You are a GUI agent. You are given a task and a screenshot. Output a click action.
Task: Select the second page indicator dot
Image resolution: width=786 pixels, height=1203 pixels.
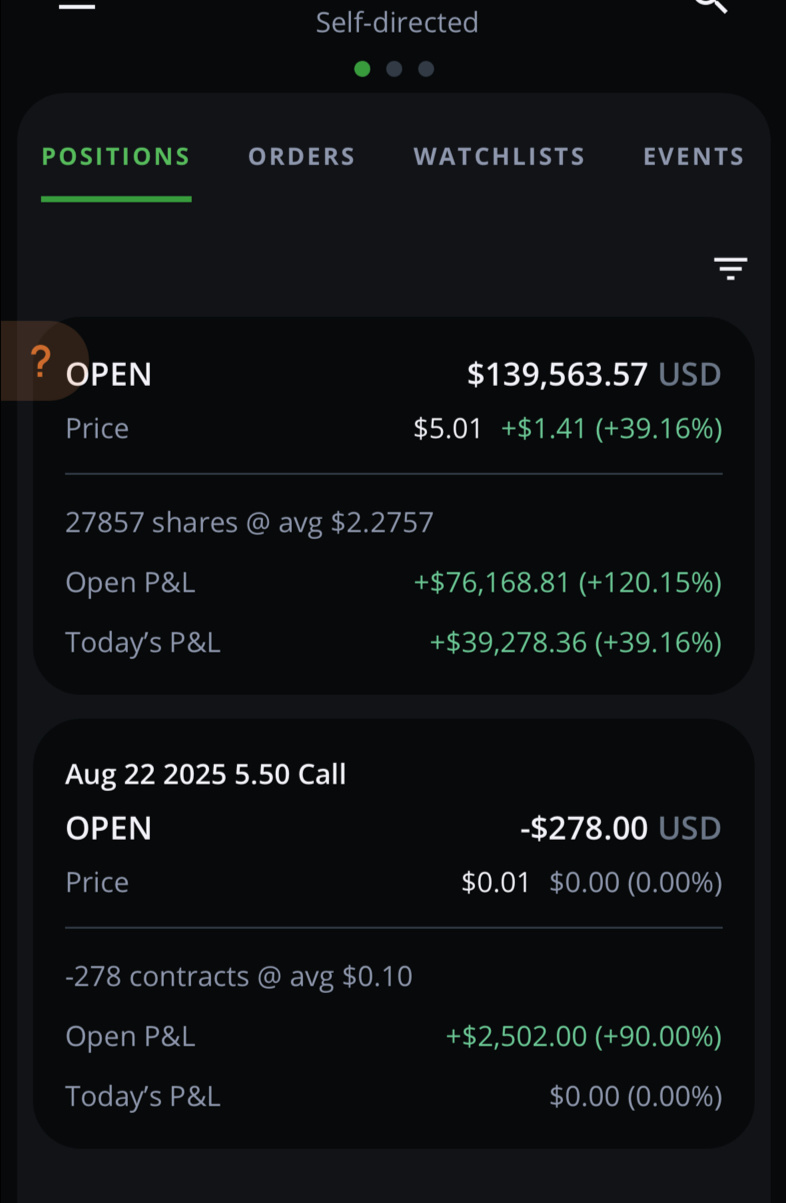(394, 69)
